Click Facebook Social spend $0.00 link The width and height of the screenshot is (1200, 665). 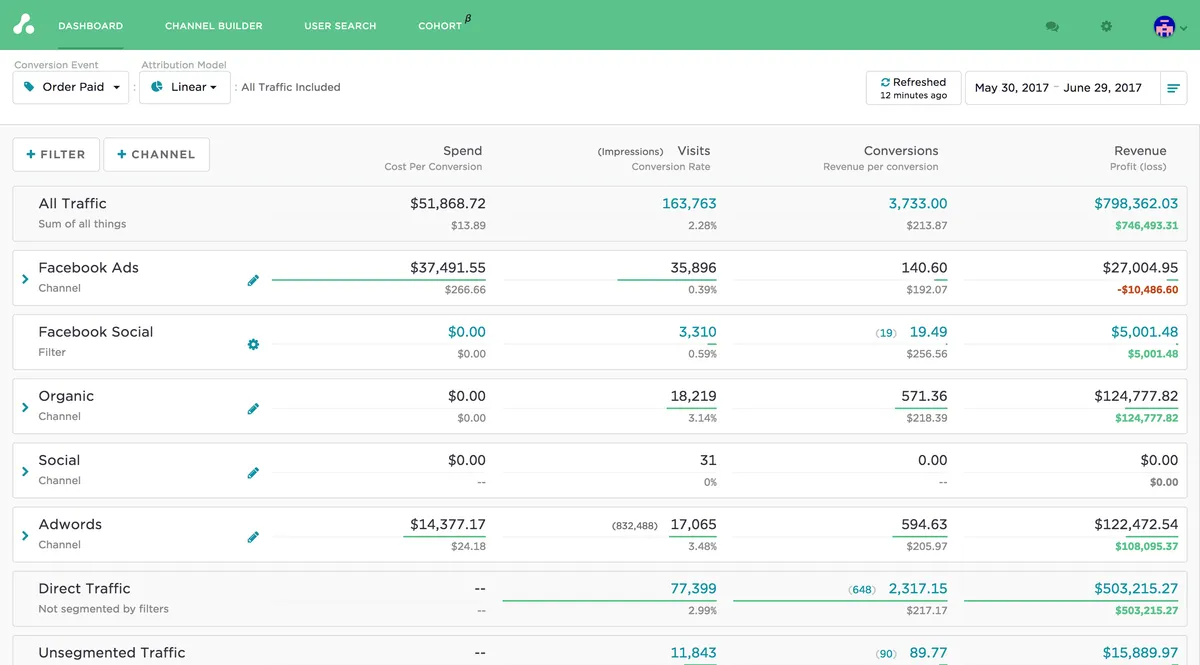pos(466,332)
